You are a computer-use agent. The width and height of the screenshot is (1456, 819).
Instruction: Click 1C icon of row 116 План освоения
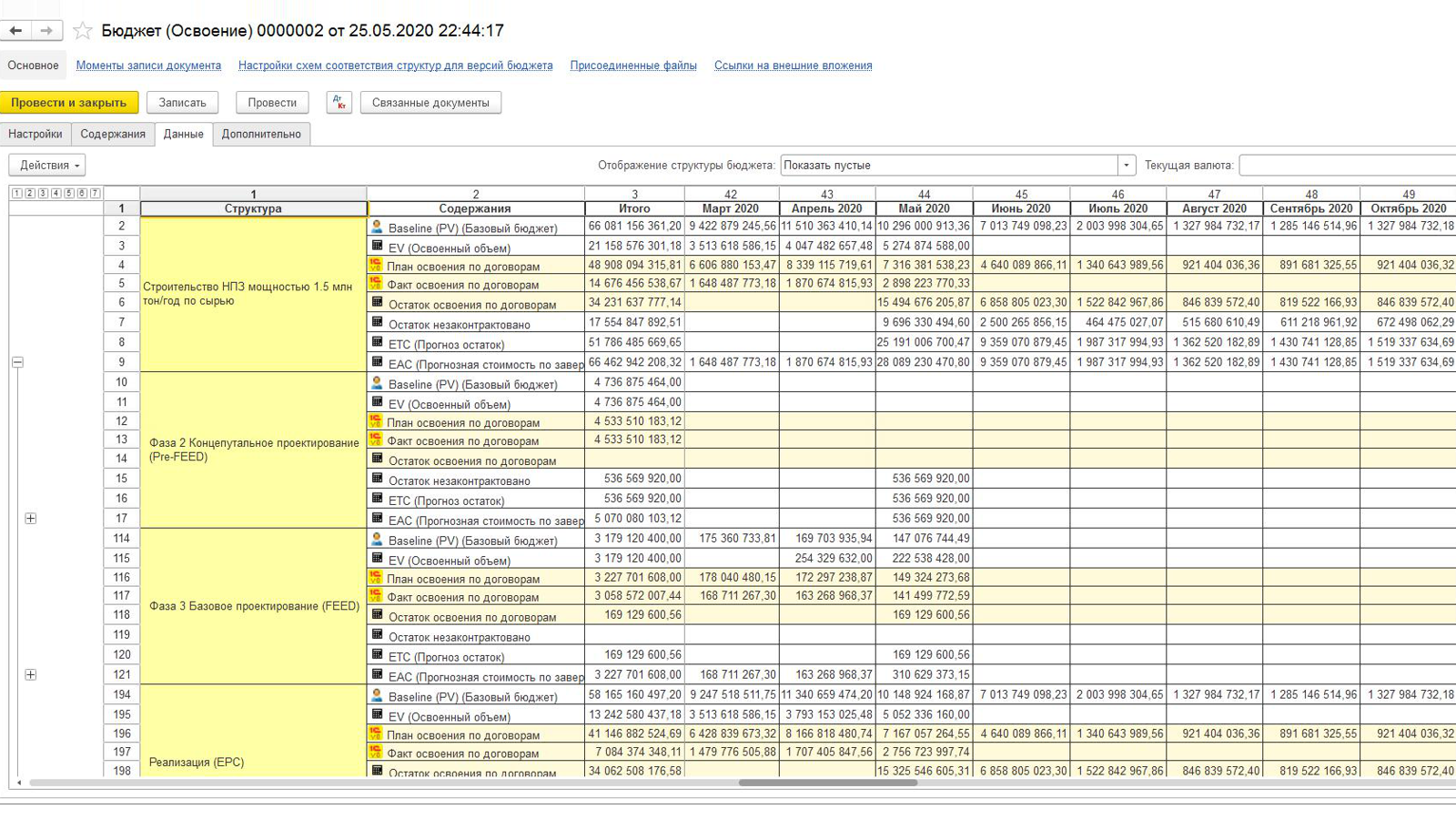[x=375, y=578]
